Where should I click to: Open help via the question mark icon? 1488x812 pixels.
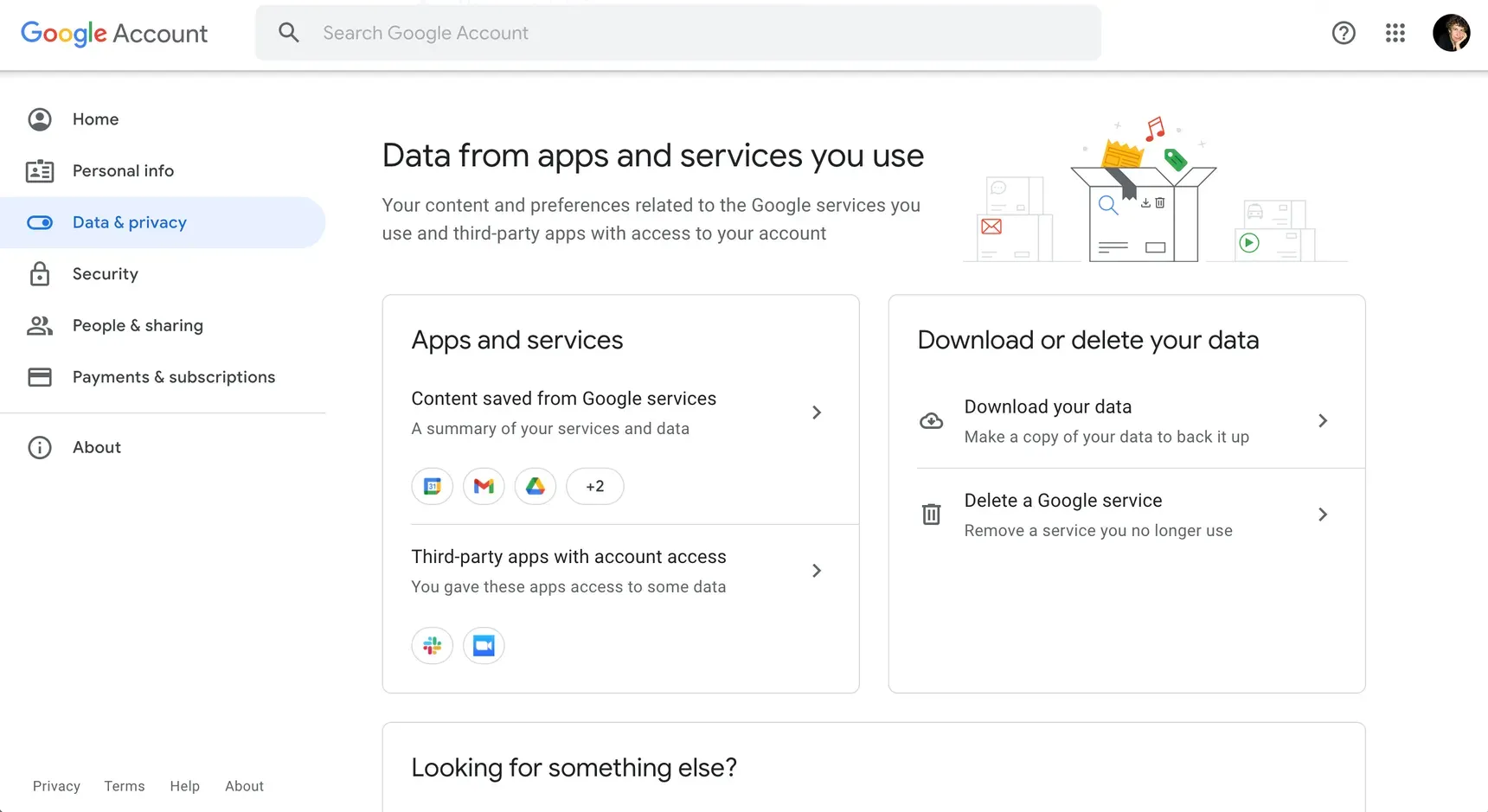click(x=1343, y=33)
